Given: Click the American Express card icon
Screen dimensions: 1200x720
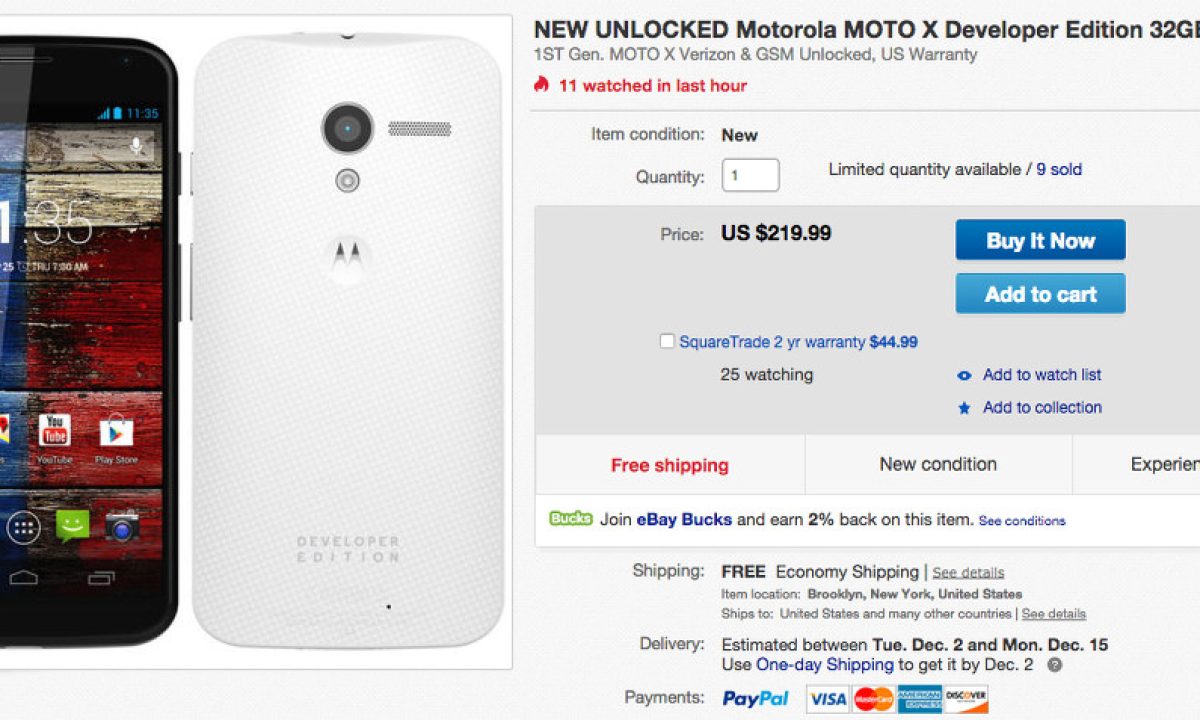Looking at the screenshot, I should 919,699.
